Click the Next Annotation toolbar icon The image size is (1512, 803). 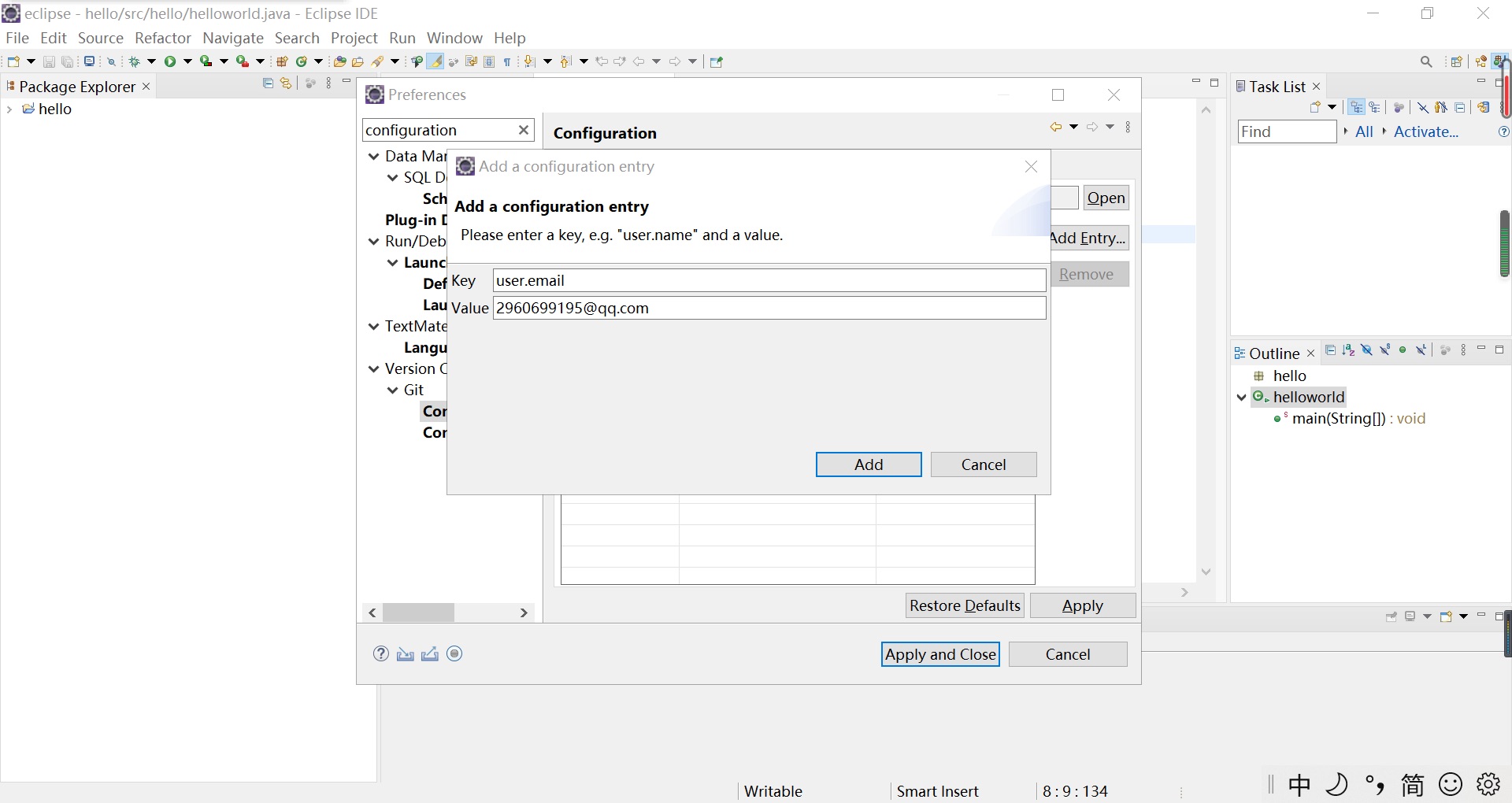point(530,61)
